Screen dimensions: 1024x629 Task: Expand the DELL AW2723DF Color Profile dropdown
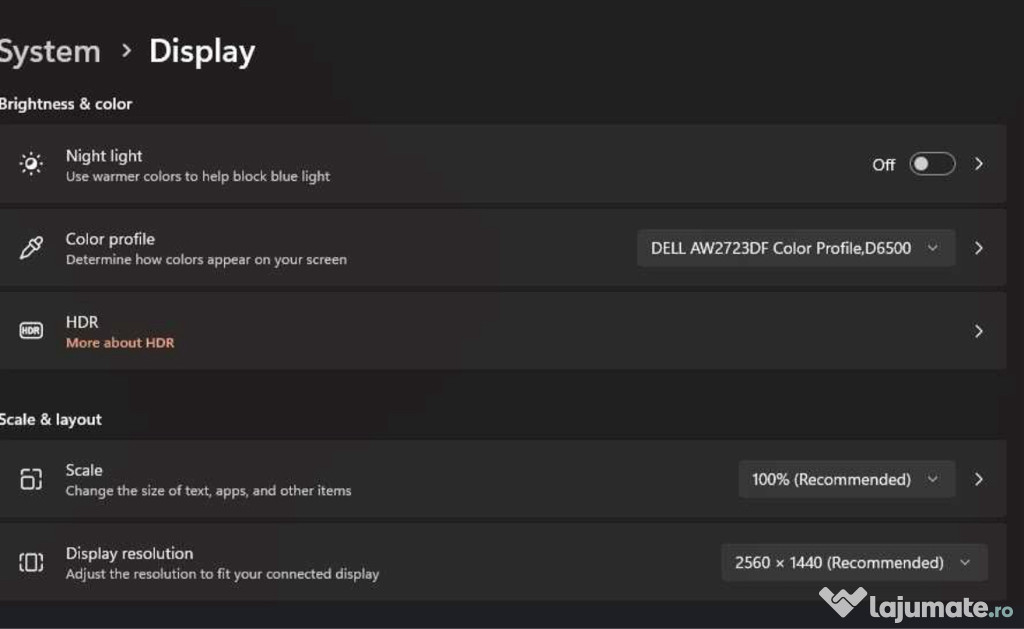pyautogui.click(x=796, y=248)
